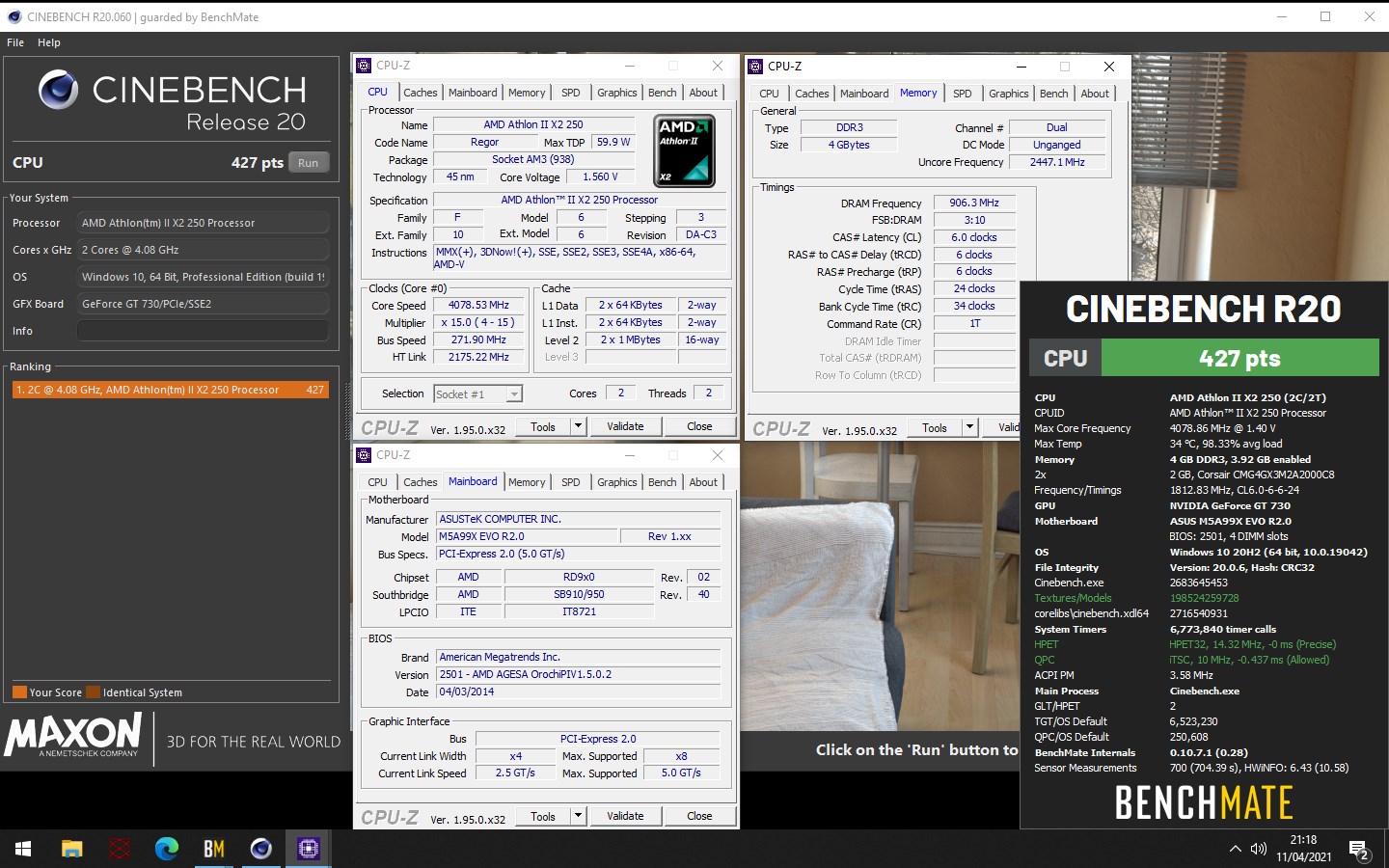Open SPD tab in Memory CPU-Z window
The width and height of the screenshot is (1389, 868).
click(x=963, y=94)
